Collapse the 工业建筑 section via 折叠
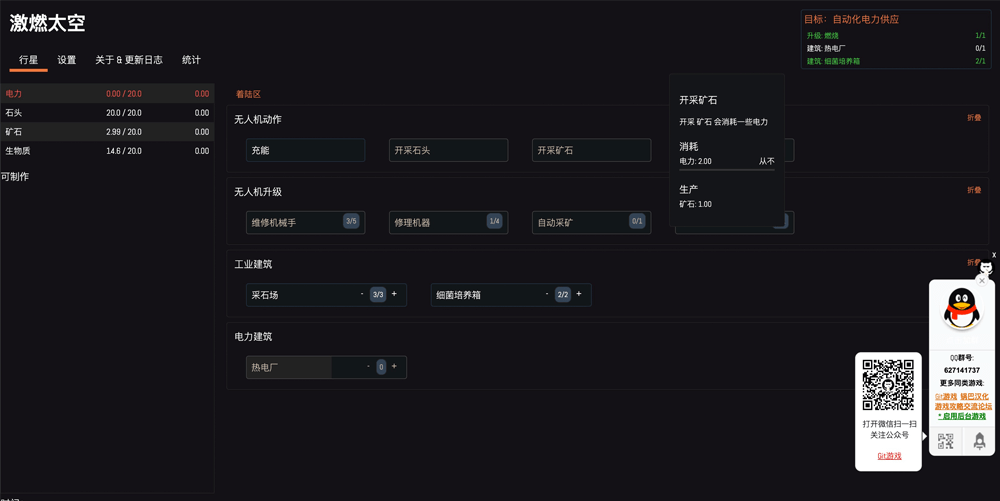This screenshot has height=501, width=1000. [973, 262]
